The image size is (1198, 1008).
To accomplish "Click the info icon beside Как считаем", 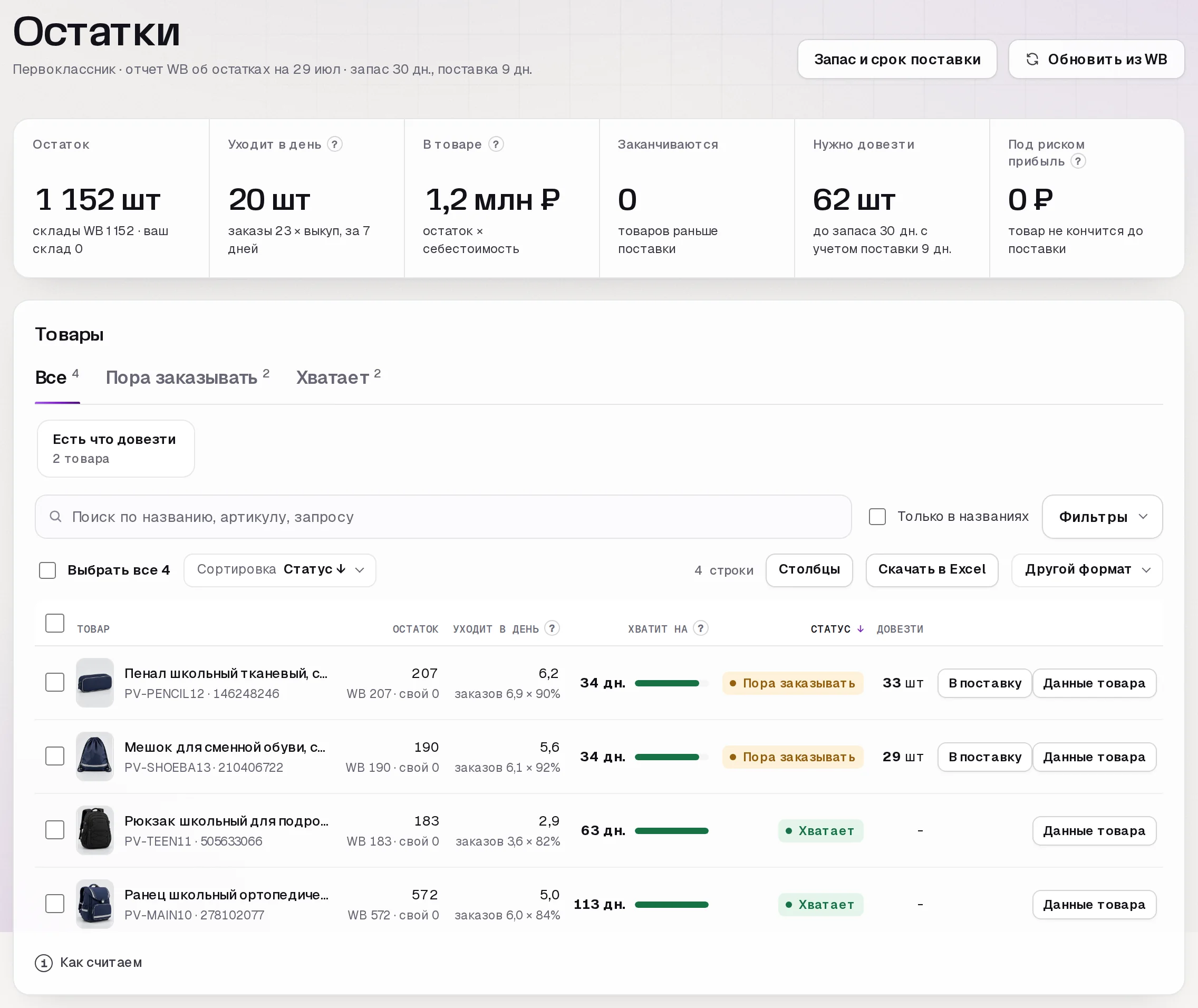I will point(44,963).
